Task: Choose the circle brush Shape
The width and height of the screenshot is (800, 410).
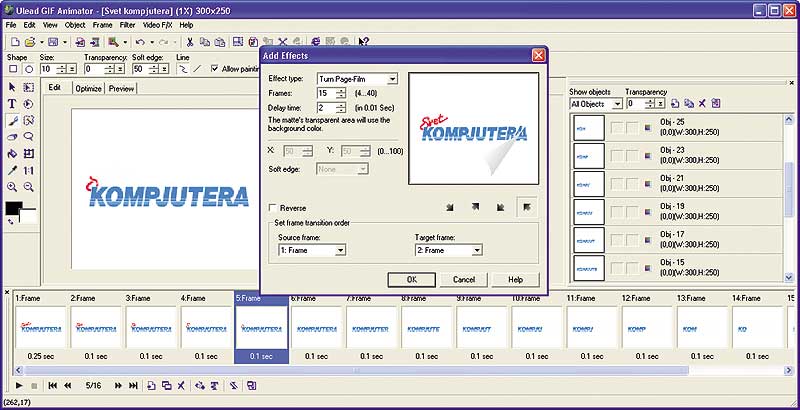Action: [30, 69]
